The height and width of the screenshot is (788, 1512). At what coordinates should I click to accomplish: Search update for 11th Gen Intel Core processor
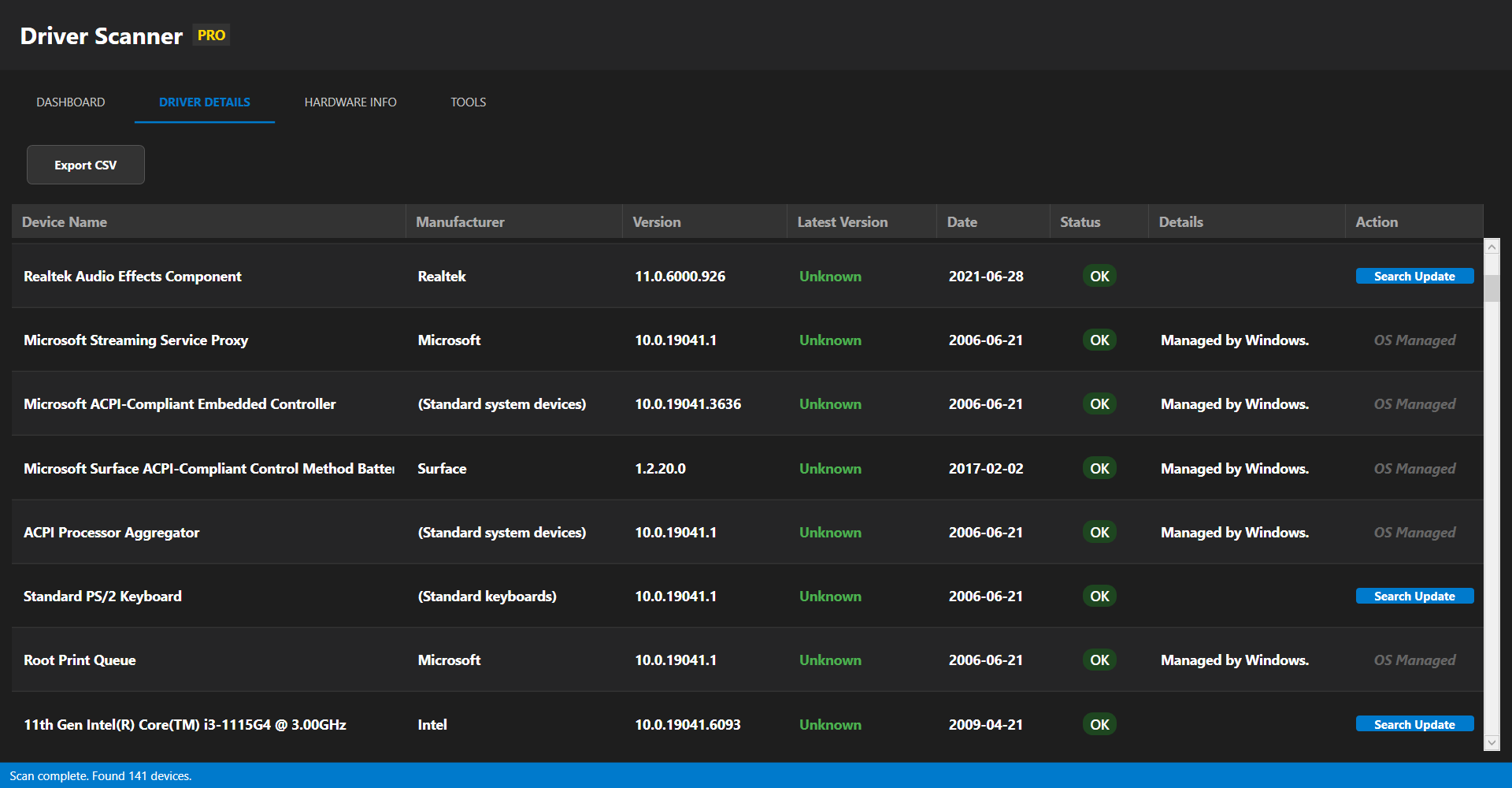(1414, 724)
